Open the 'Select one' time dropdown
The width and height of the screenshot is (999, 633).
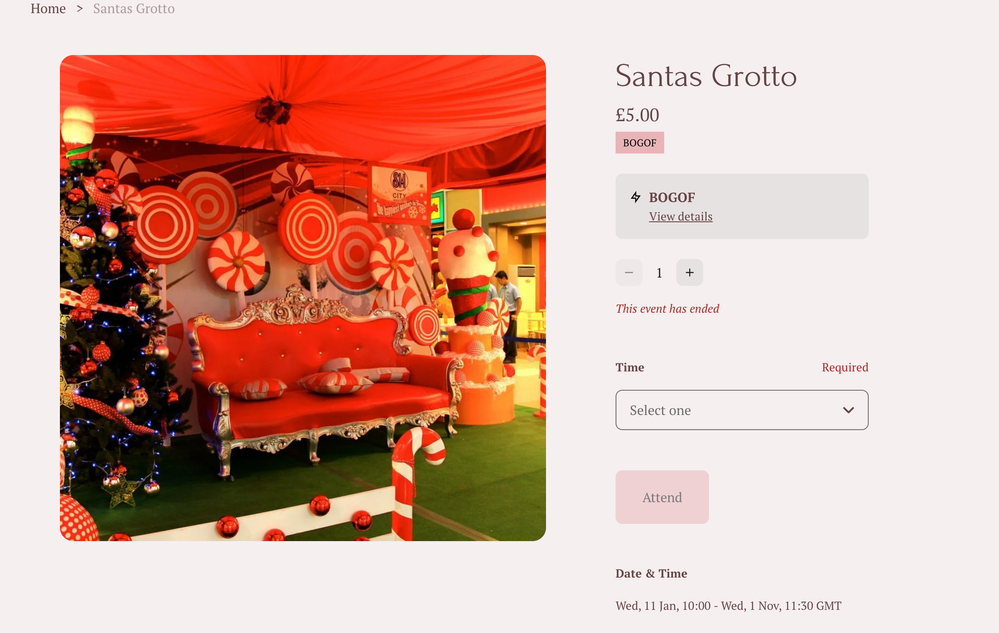pos(742,410)
